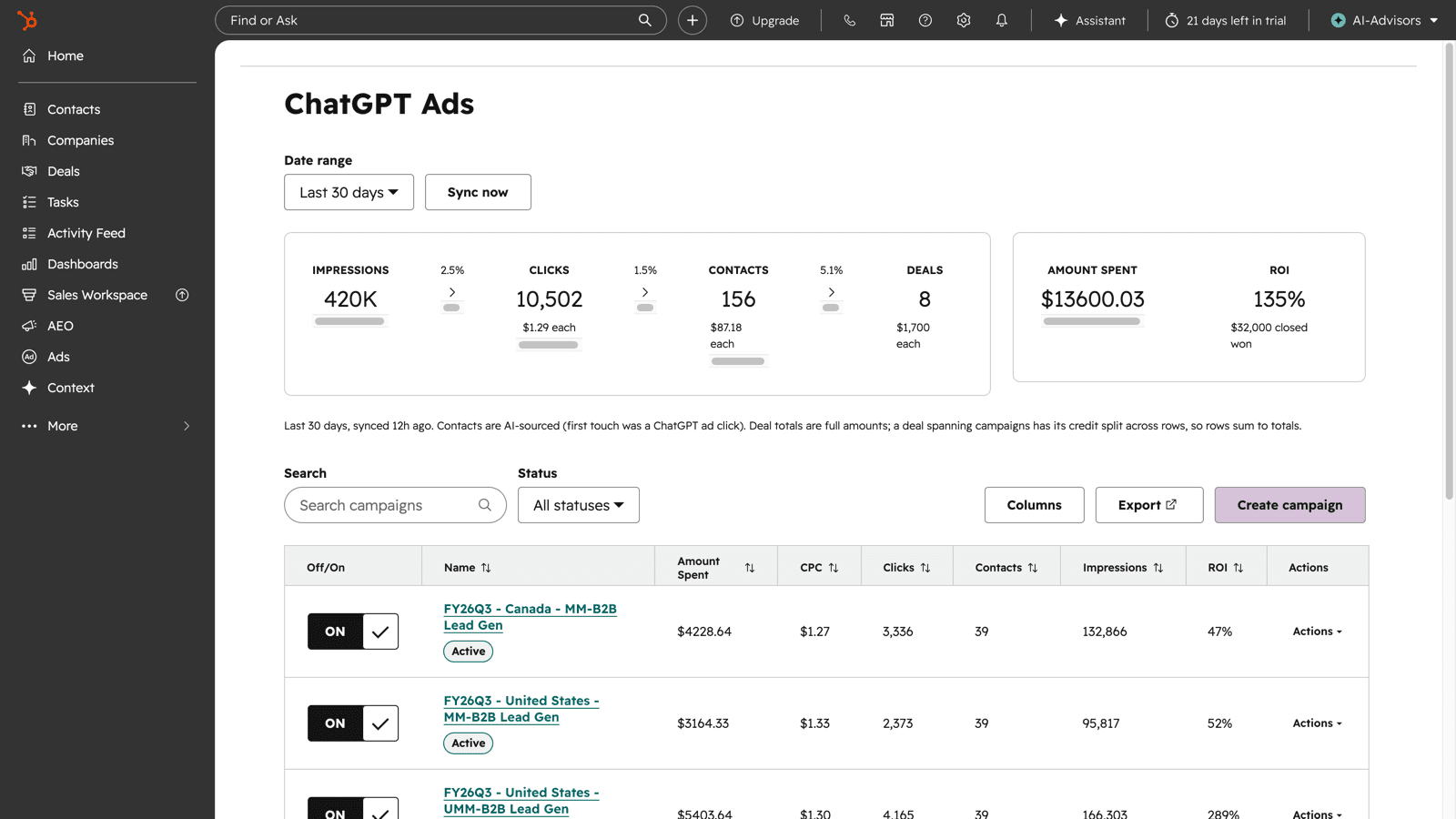The height and width of the screenshot is (819, 1456).
Task: Expand the More sidebar menu
Action: (x=107, y=426)
